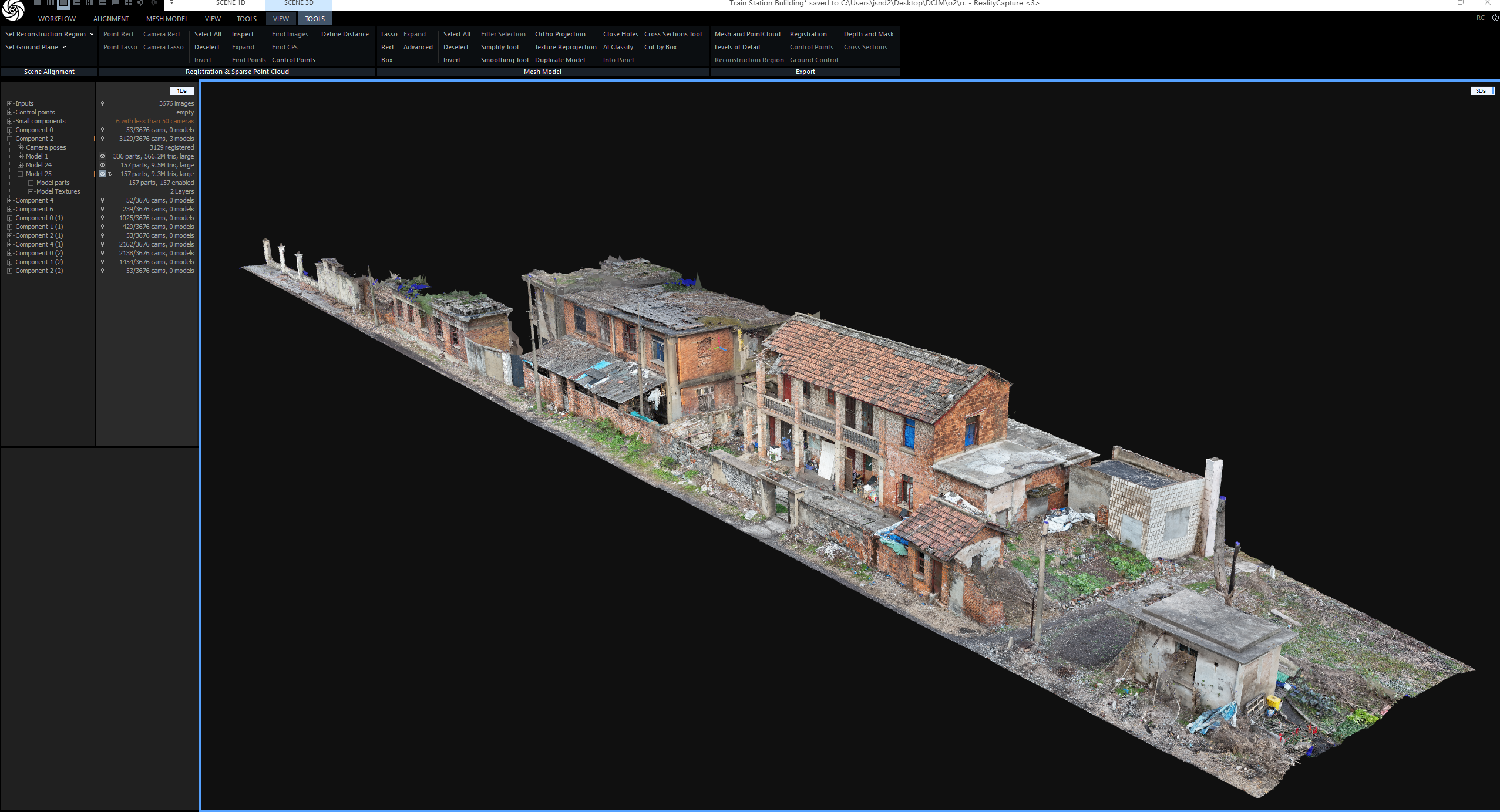Click the 3Ds view badge in viewport corner
1500x812 pixels.
click(x=1482, y=90)
